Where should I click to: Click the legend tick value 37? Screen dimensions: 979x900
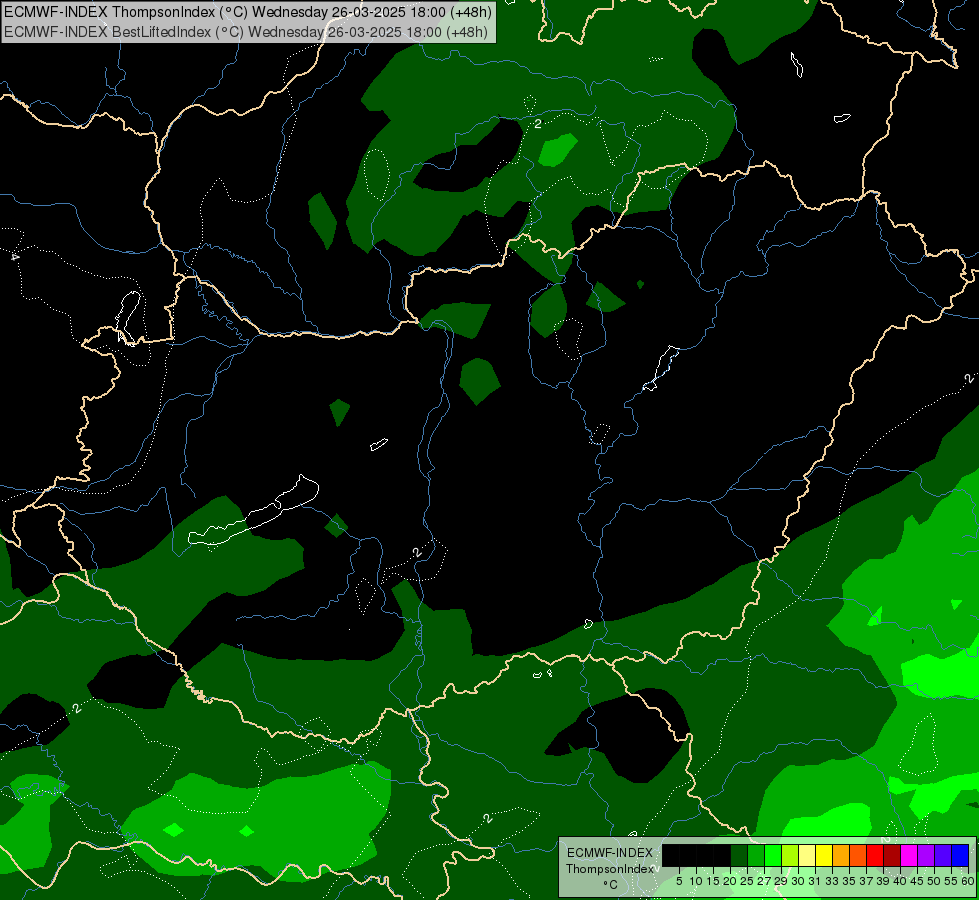click(866, 881)
